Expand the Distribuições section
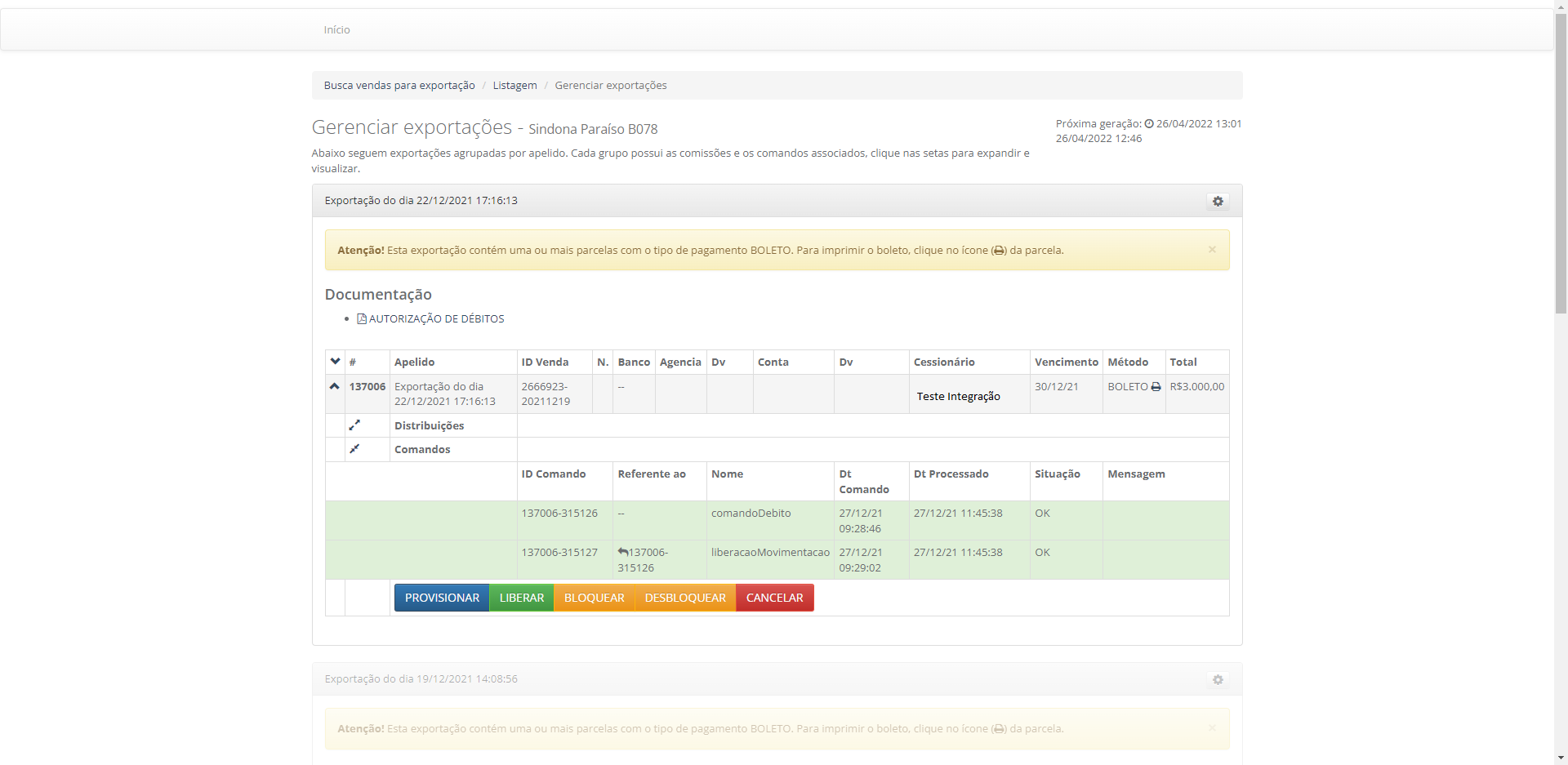 click(x=354, y=425)
